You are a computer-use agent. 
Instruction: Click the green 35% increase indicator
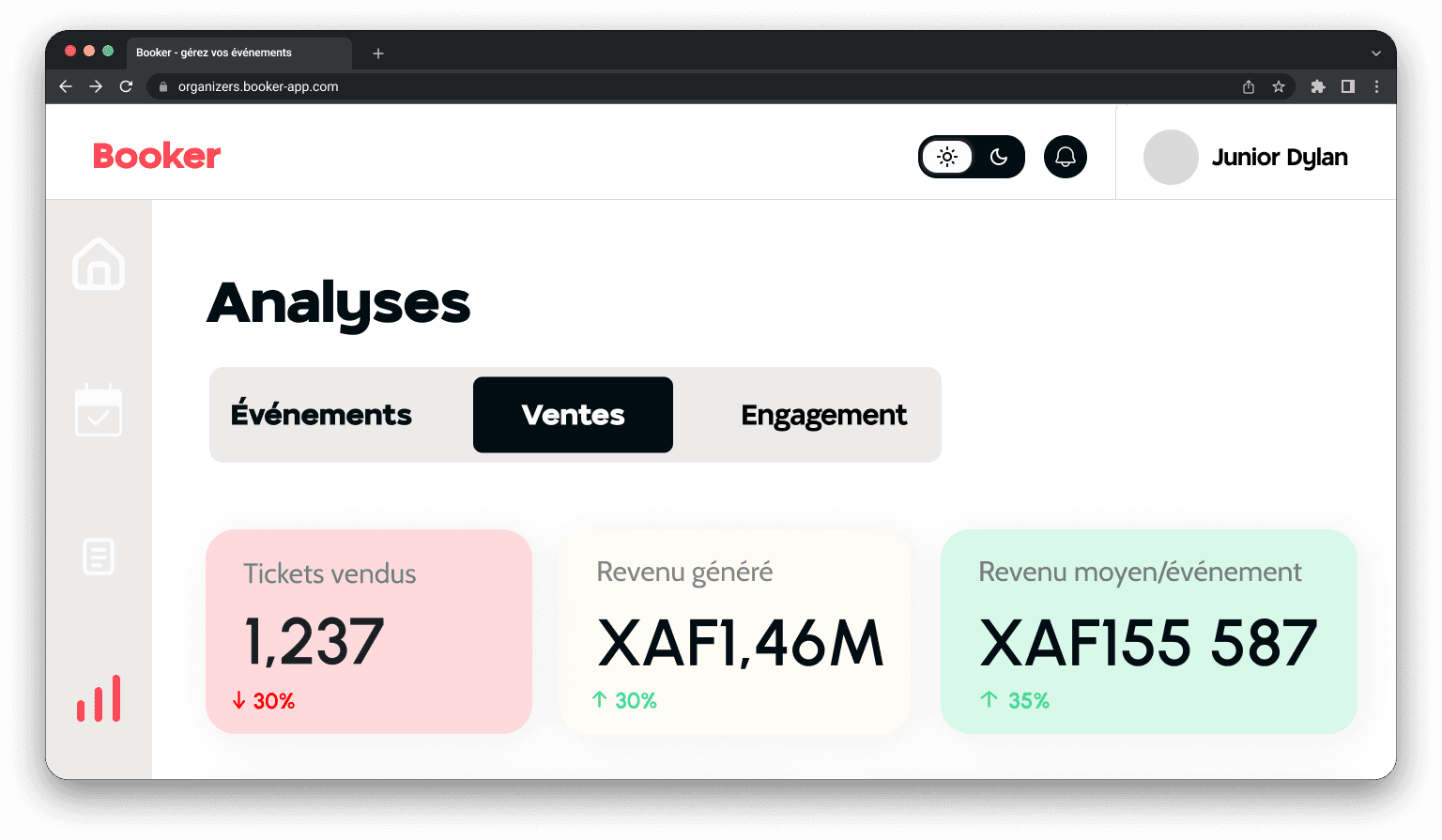pyautogui.click(x=1015, y=701)
